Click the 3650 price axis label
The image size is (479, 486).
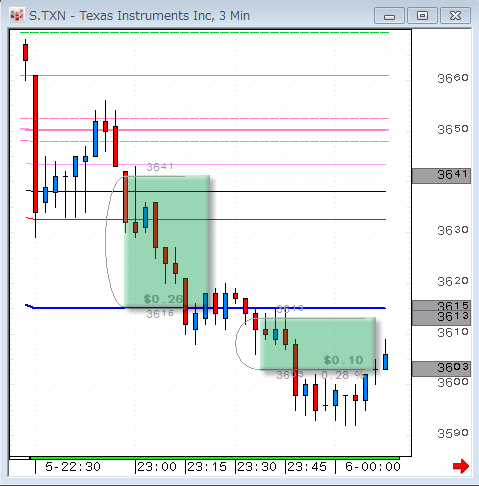(x=453, y=129)
